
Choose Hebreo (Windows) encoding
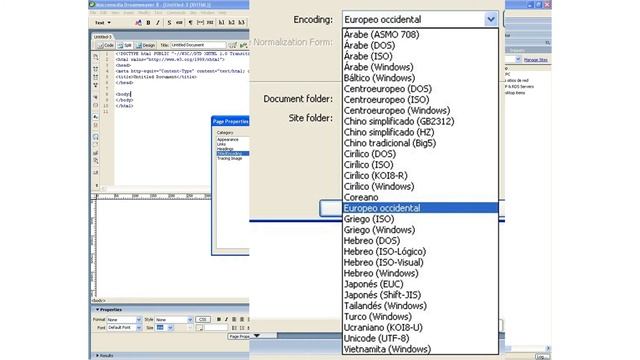[x=420, y=273]
